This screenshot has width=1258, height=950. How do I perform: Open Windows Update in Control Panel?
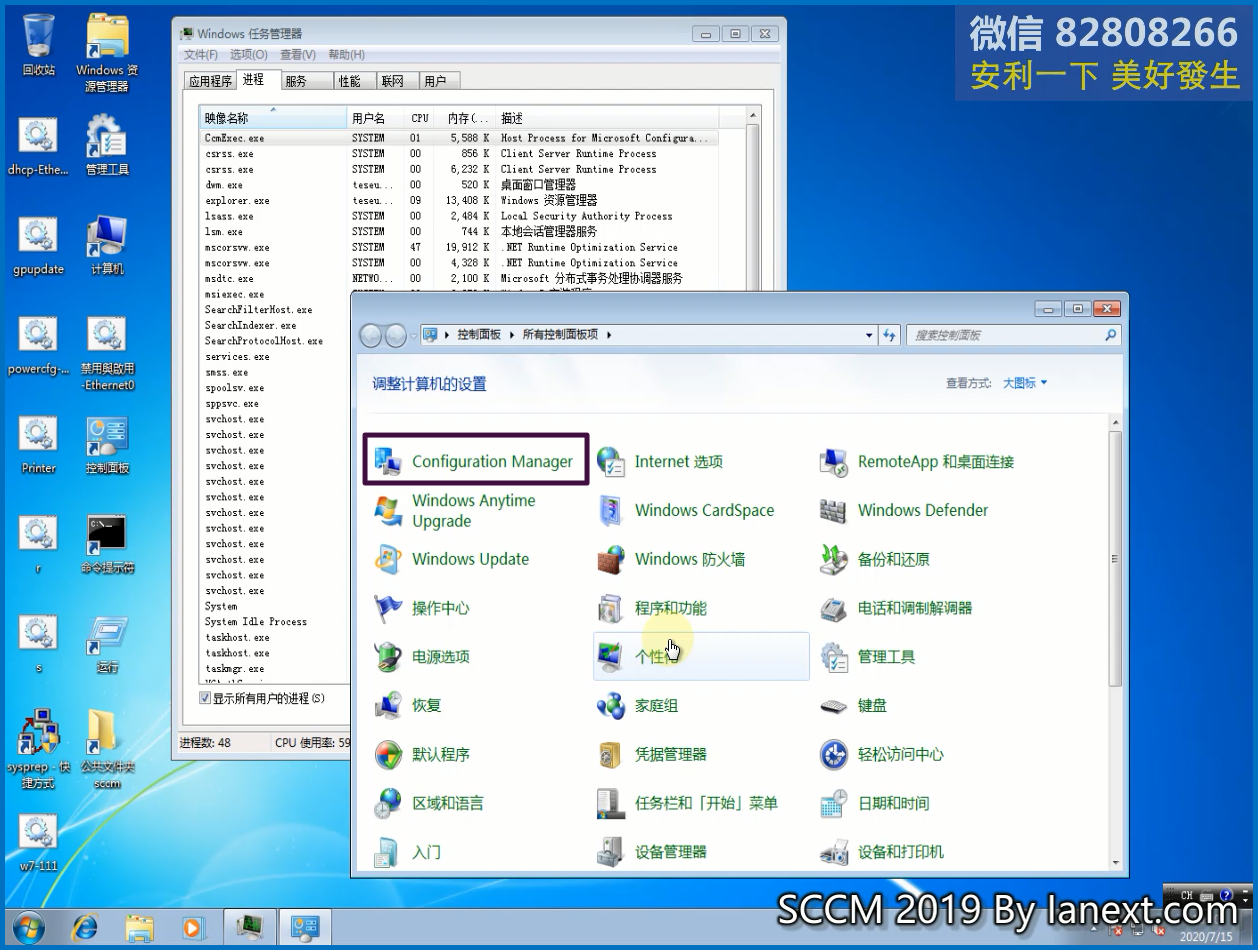tap(452, 559)
